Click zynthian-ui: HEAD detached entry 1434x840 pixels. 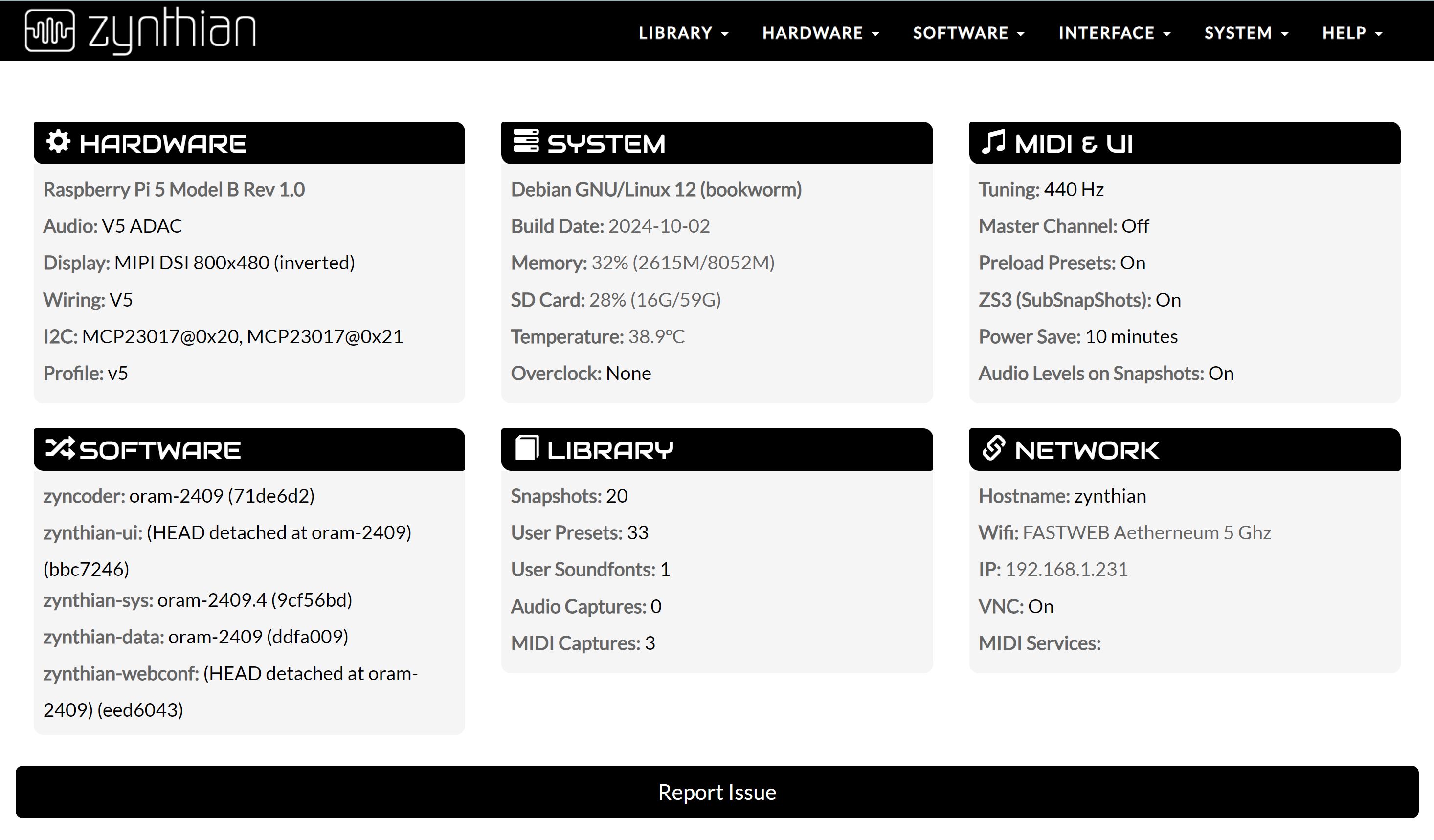(227, 551)
